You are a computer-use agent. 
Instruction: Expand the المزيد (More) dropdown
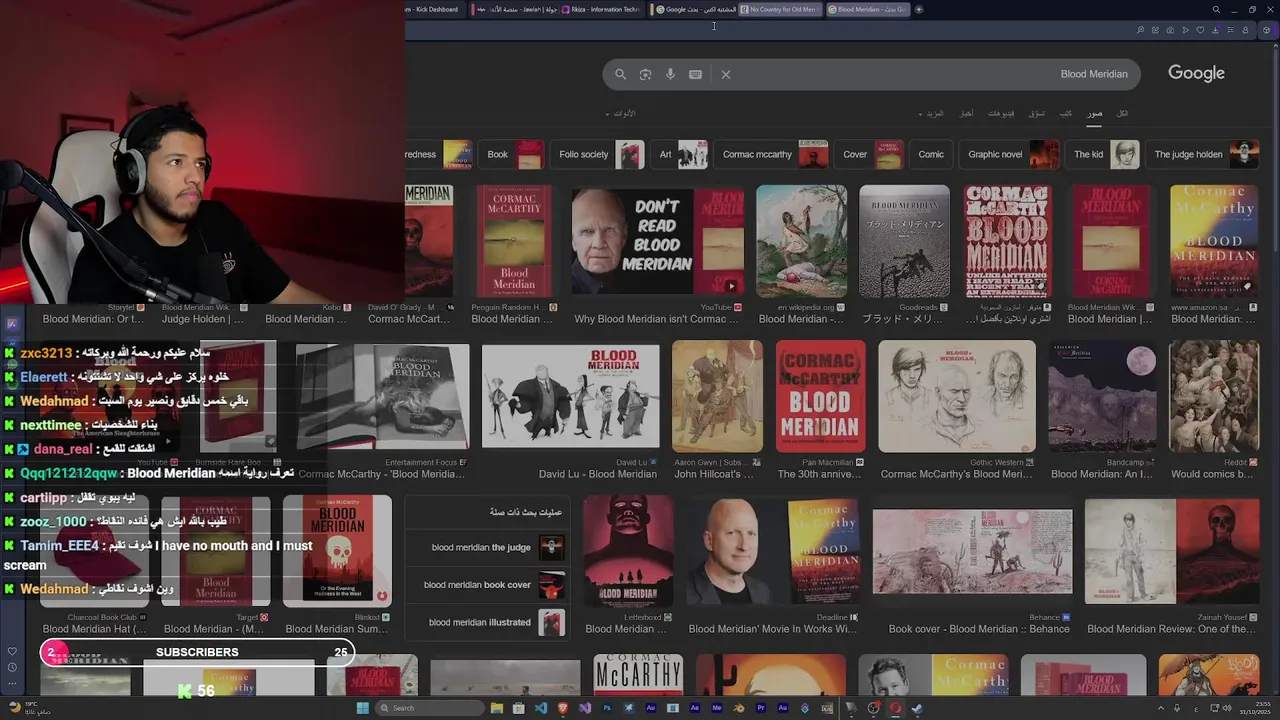[x=933, y=114]
